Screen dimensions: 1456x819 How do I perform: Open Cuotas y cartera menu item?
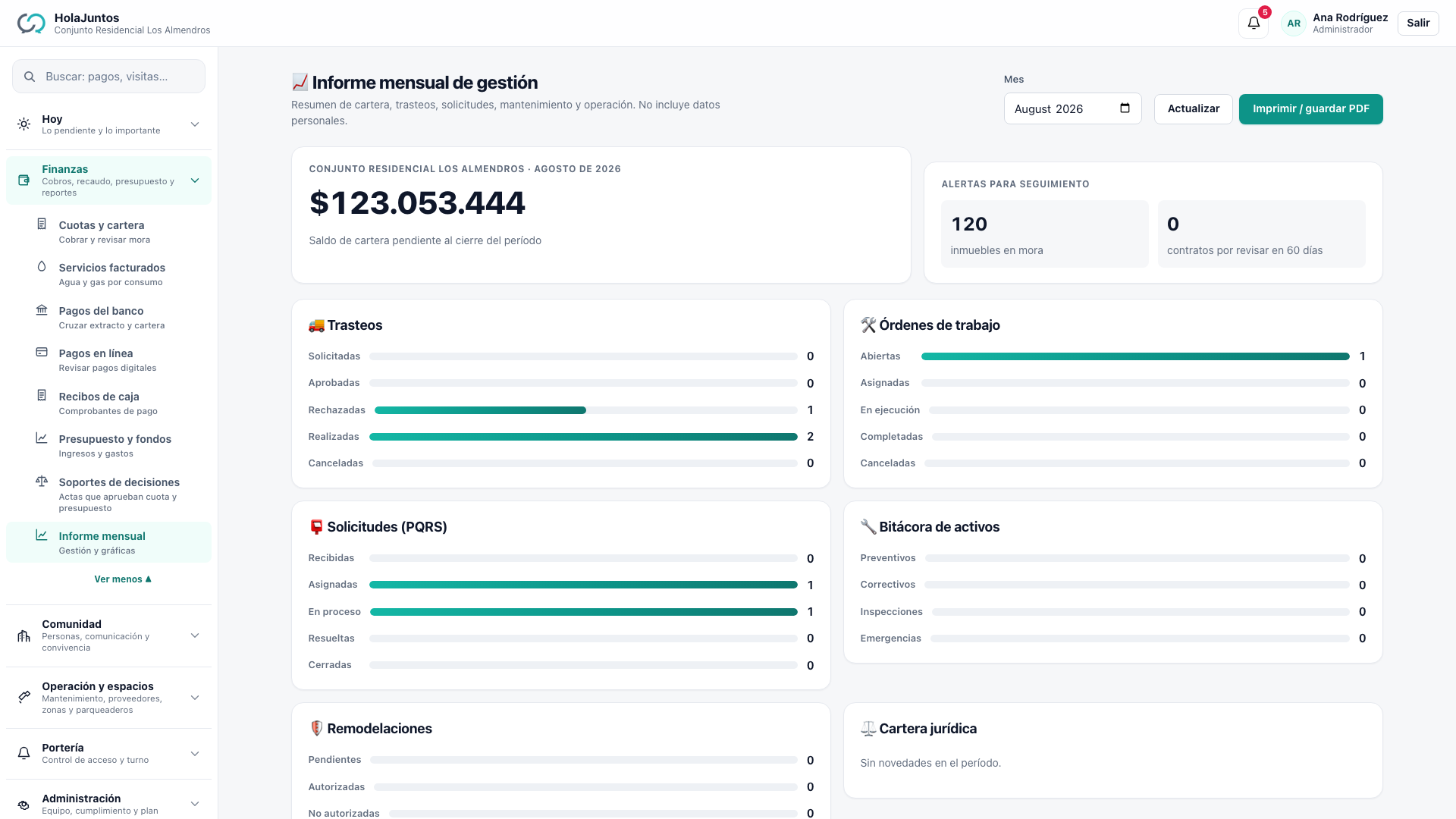pyautogui.click(x=109, y=232)
